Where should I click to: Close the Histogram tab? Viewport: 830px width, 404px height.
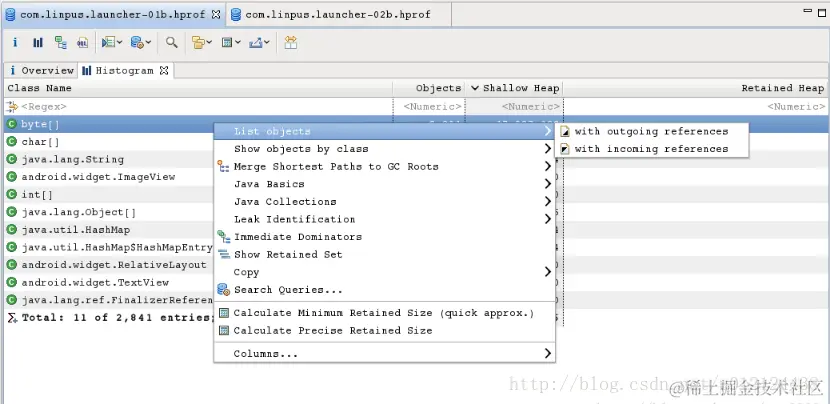(x=164, y=70)
